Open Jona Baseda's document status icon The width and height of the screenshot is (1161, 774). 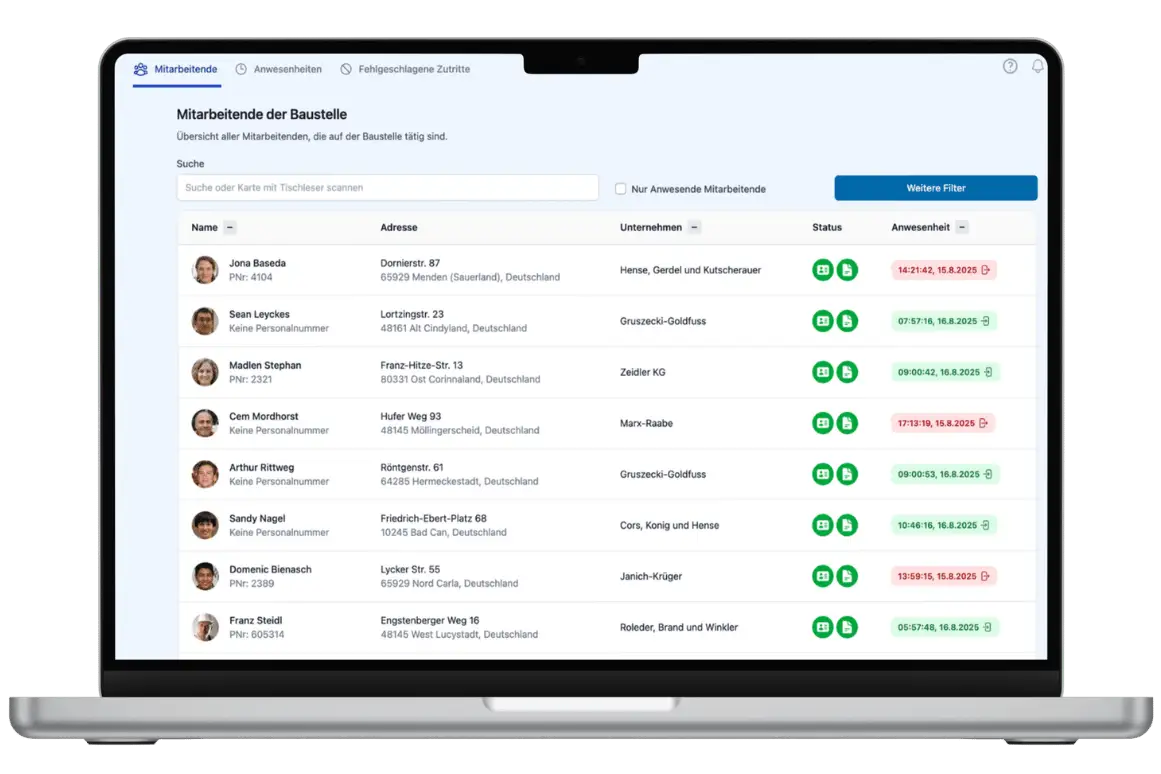click(x=847, y=269)
